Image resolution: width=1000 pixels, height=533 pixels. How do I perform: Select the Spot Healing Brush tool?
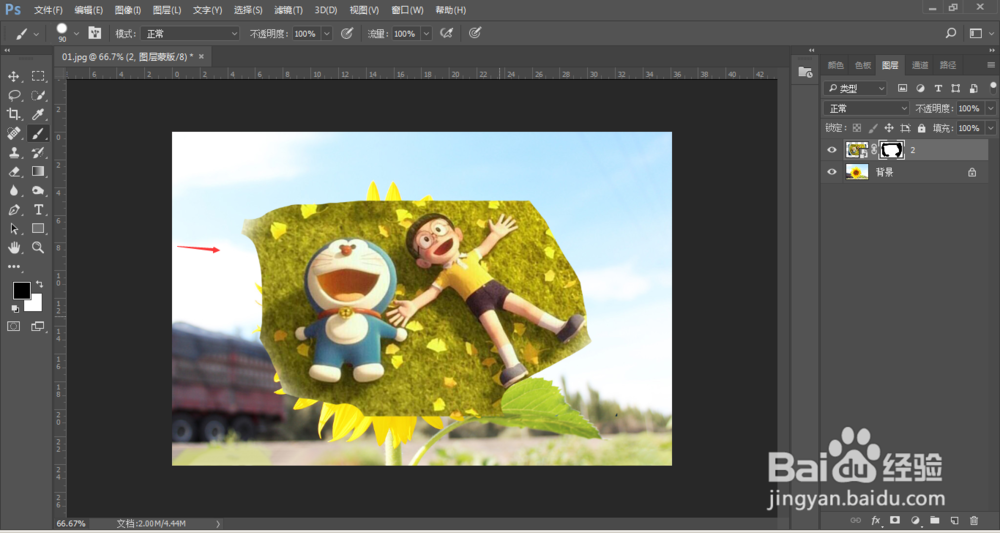click(x=13, y=133)
